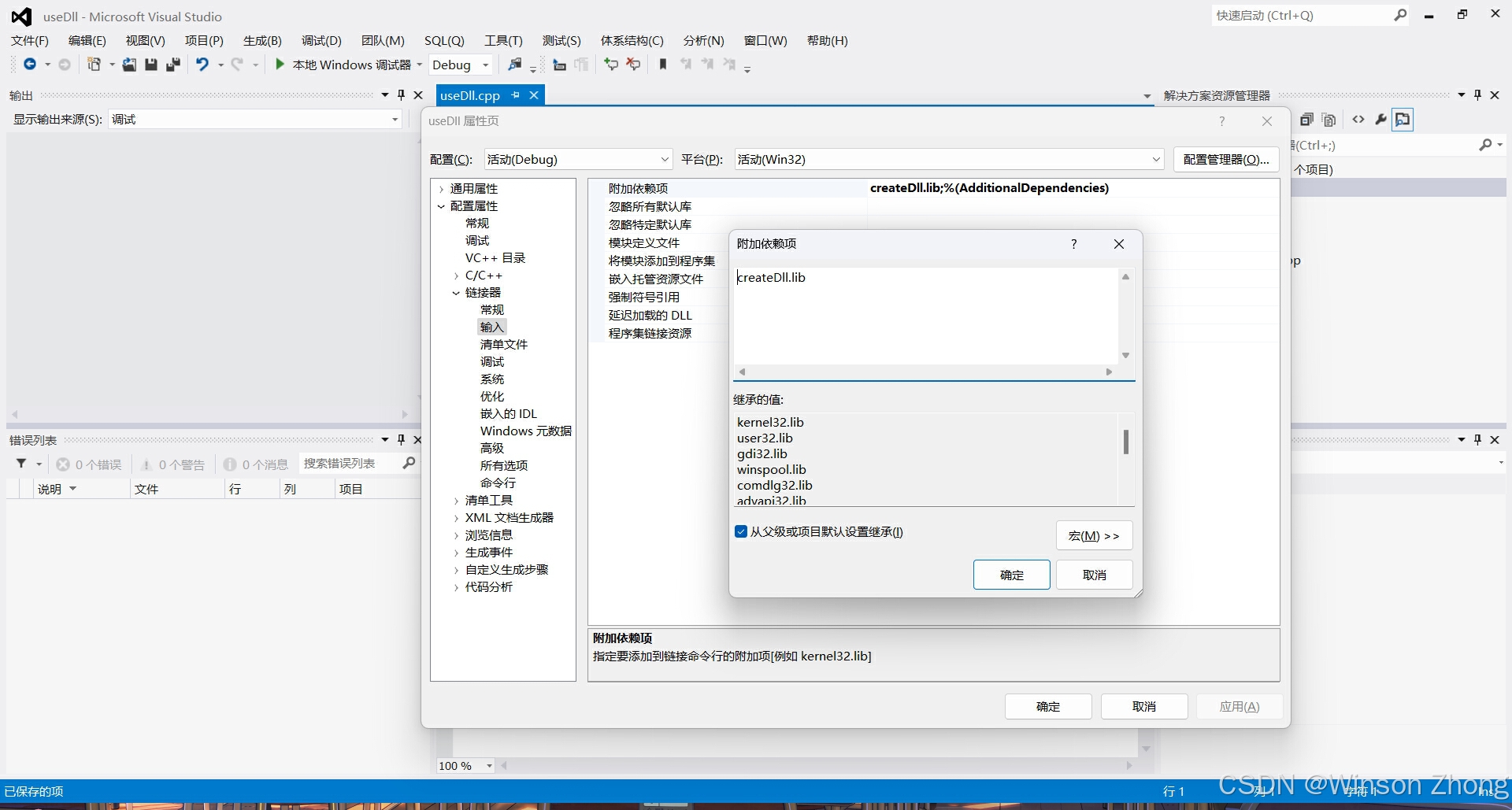Screen dimensions: 1512x810
Task: Click 取消 in the 附加依赖项 dialog
Action: [1095, 575]
